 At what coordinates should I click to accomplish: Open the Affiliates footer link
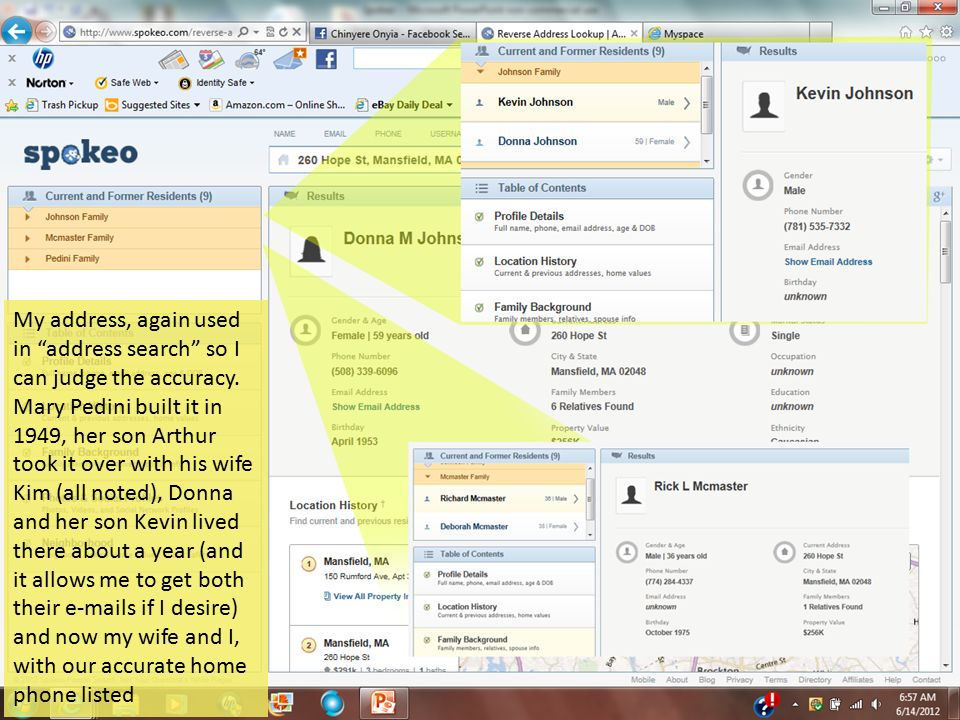[857, 680]
